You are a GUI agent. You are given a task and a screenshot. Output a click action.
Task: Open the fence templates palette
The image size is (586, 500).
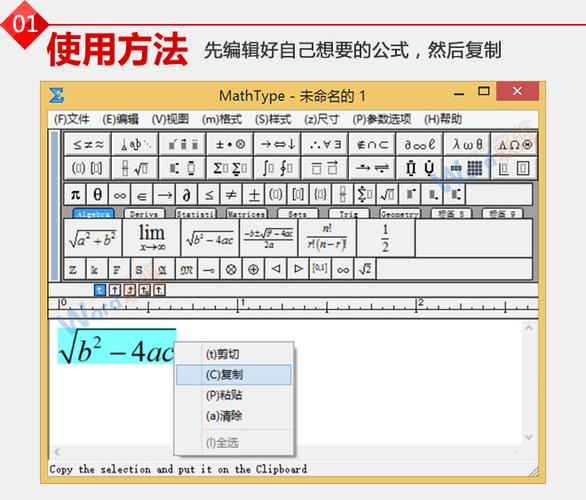click(87, 168)
